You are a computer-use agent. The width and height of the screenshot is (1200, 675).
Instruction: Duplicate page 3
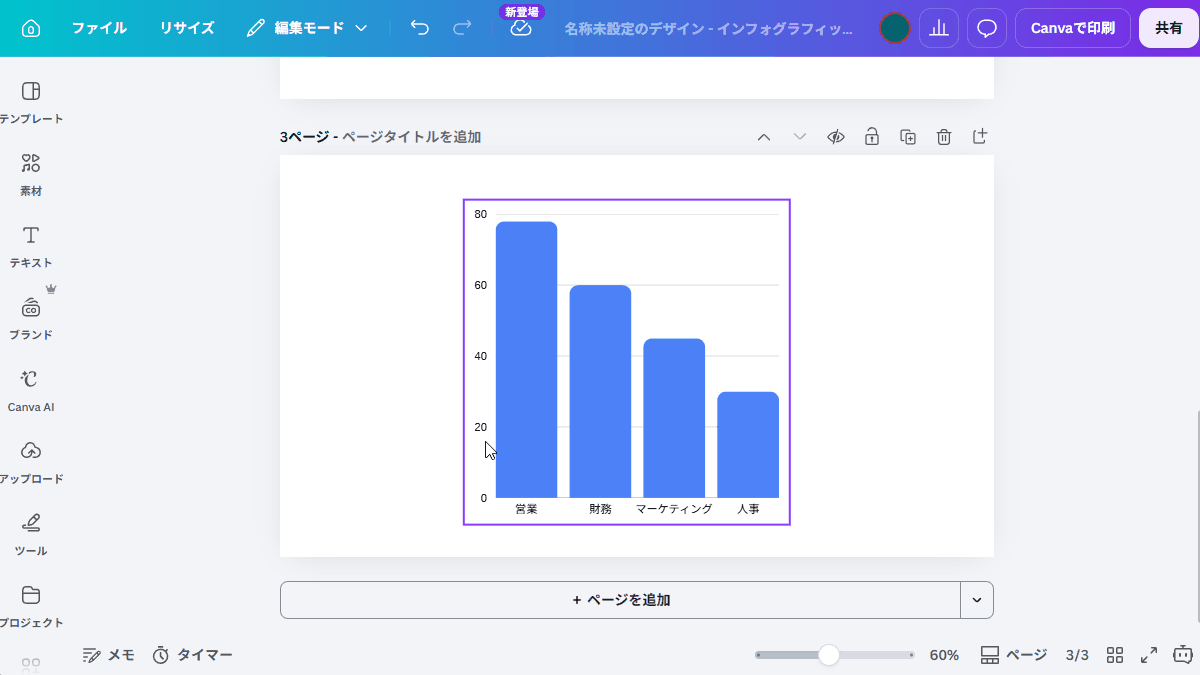coord(908,137)
